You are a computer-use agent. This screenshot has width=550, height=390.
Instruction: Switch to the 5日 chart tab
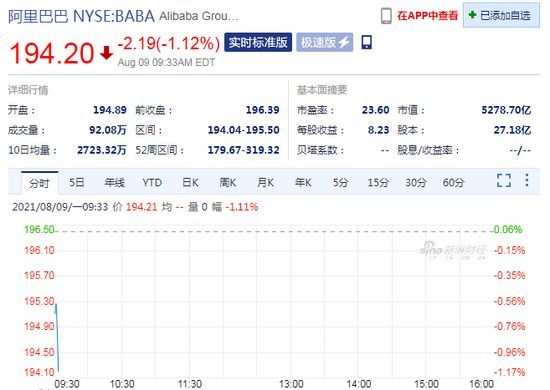tap(76, 182)
